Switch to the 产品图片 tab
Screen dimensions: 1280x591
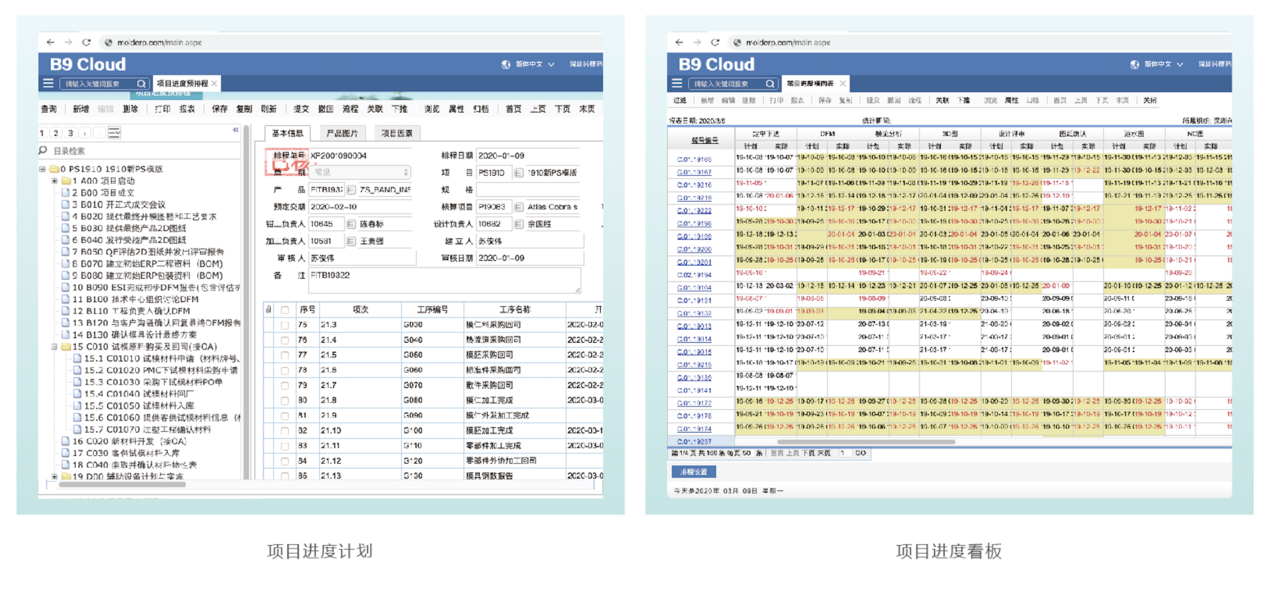[x=342, y=133]
